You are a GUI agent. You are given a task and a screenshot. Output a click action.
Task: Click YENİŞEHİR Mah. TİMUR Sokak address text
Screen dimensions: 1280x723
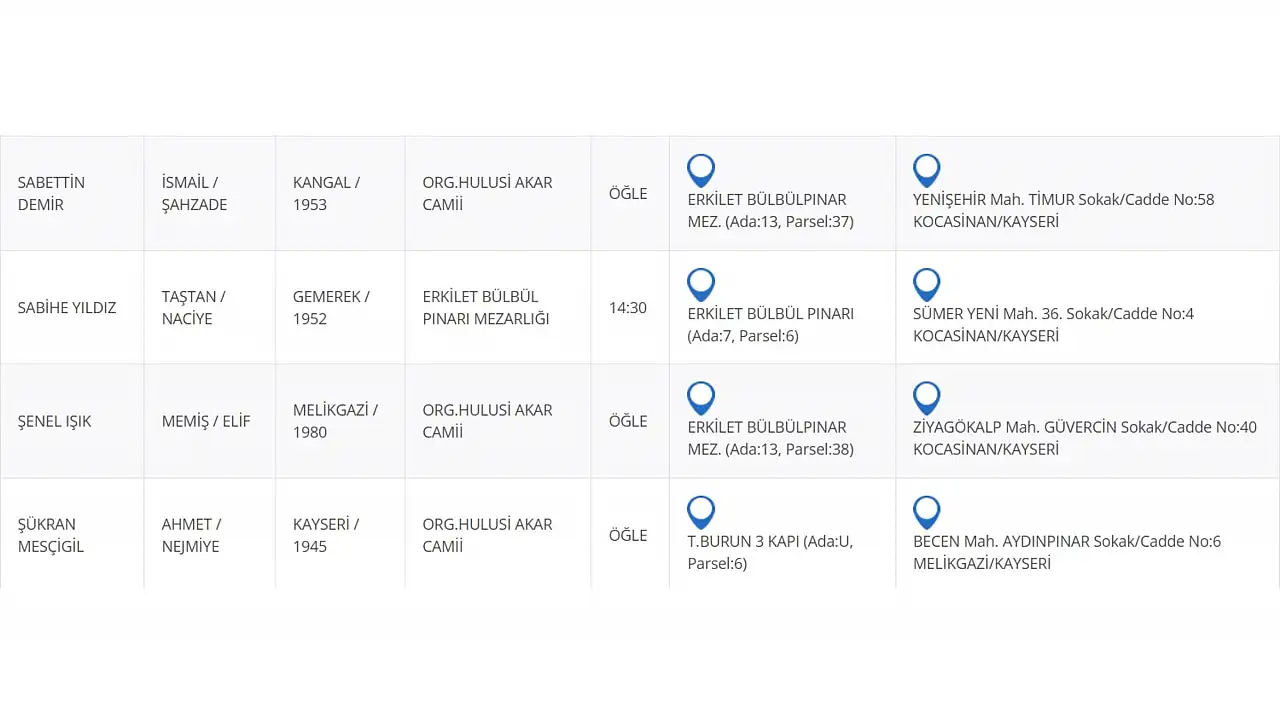point(1063,210)
